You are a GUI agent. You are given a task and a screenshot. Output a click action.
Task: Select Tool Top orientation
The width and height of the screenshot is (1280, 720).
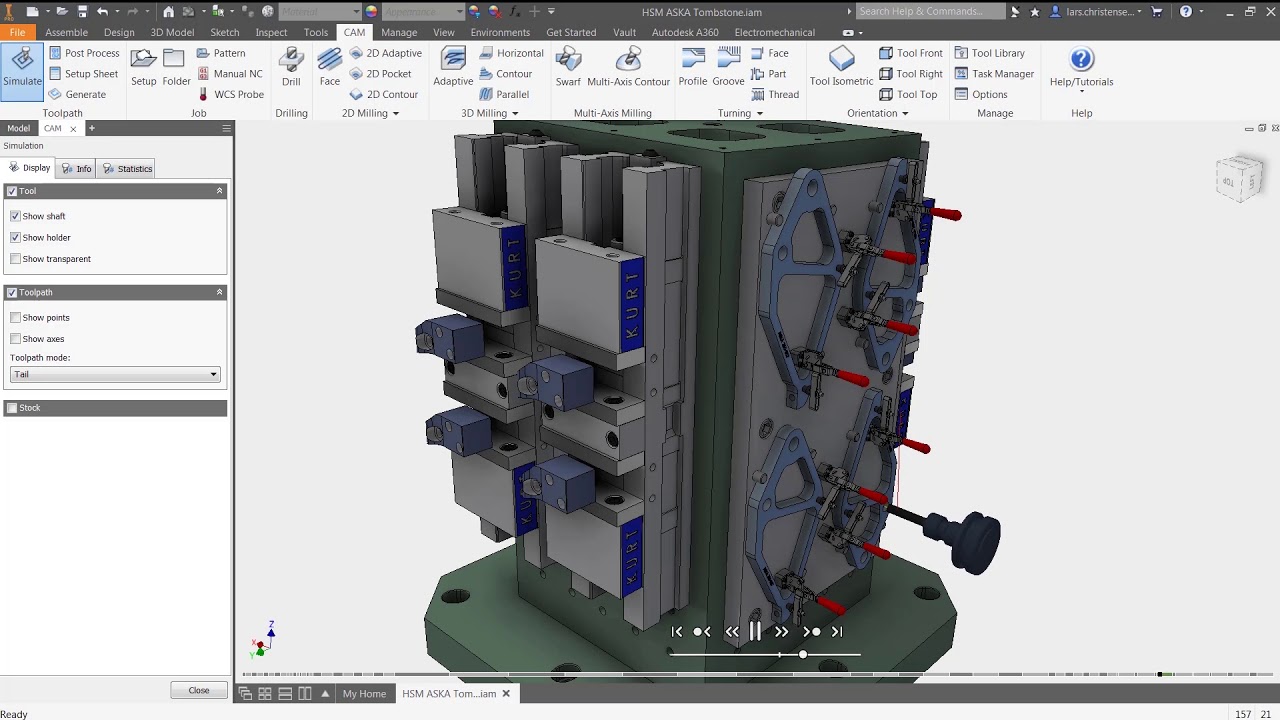point(908,94)
